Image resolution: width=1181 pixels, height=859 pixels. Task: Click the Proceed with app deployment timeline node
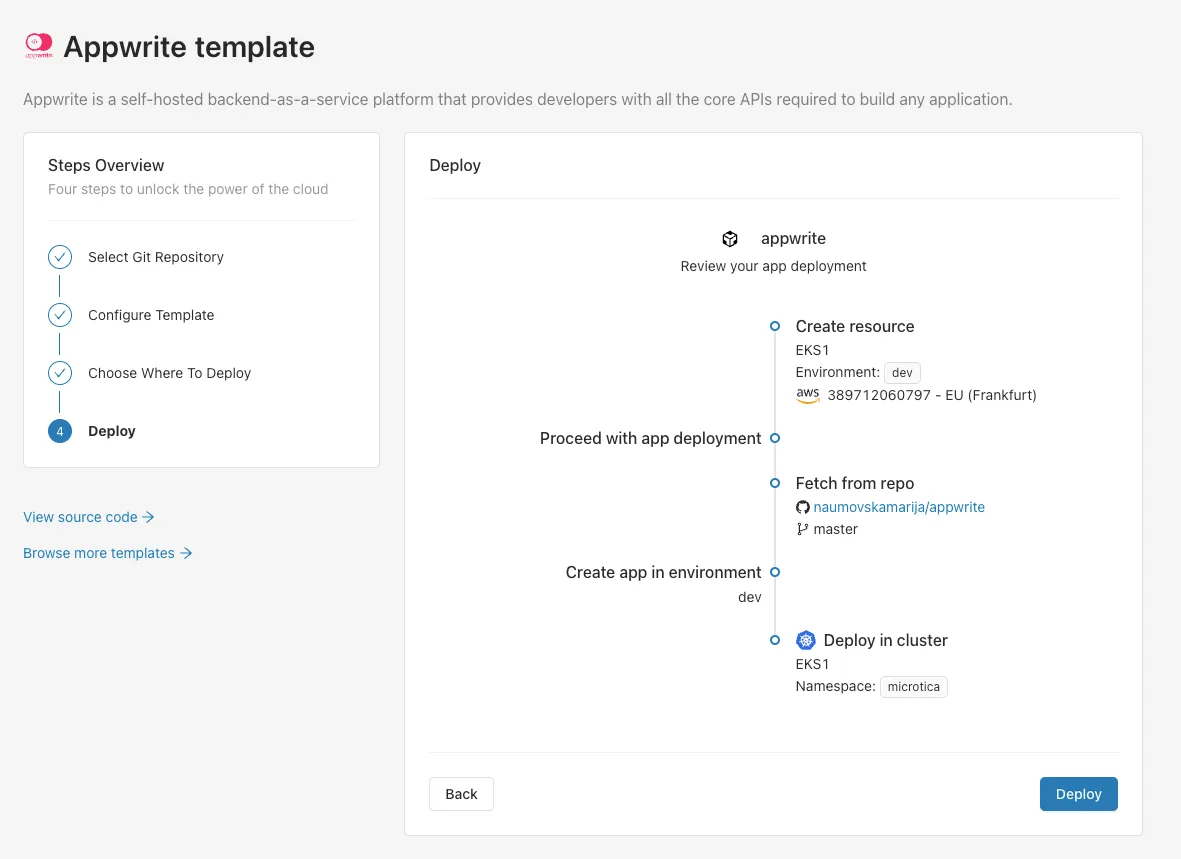tap(775, 438)
